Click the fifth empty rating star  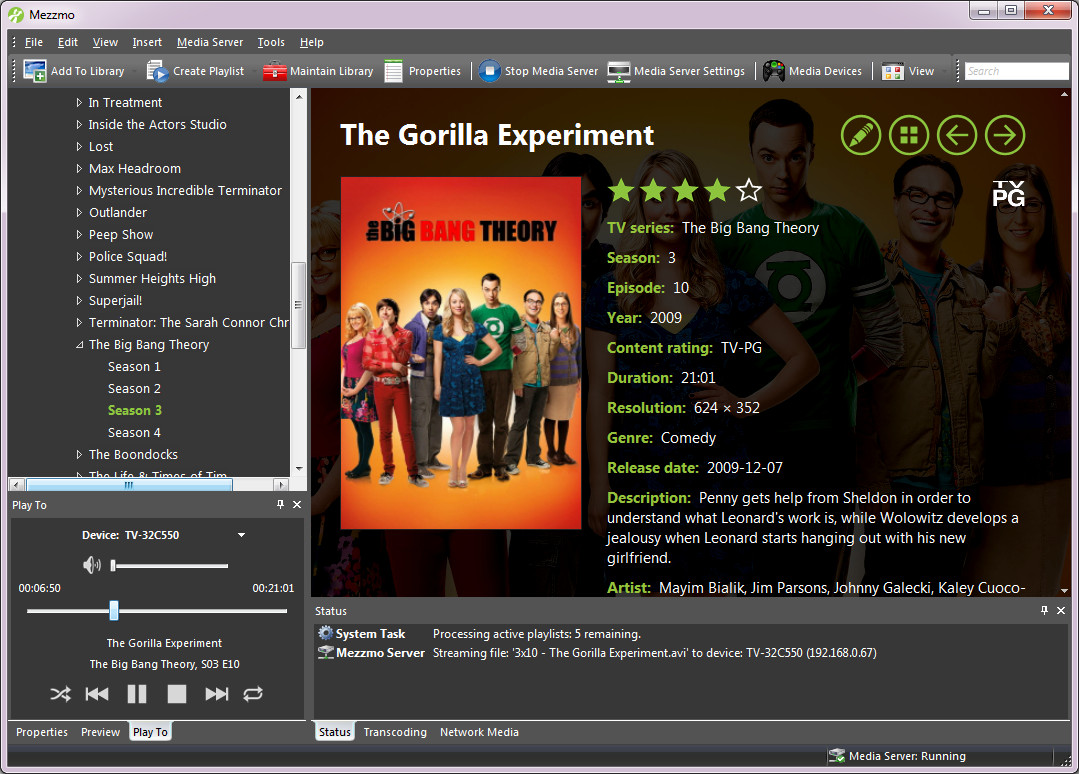click(749, 190)
